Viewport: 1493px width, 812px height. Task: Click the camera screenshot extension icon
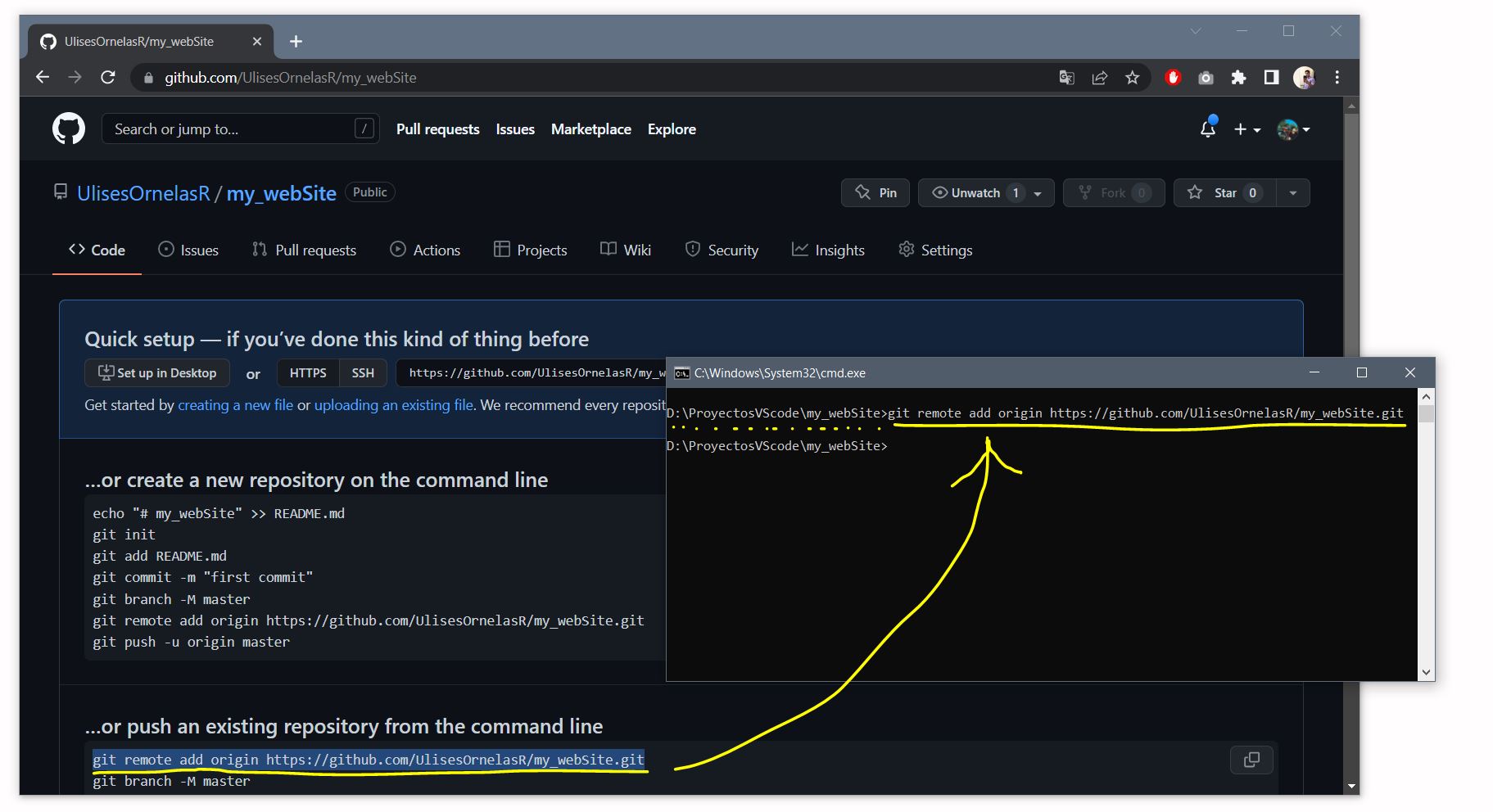tap(1206, 78)
